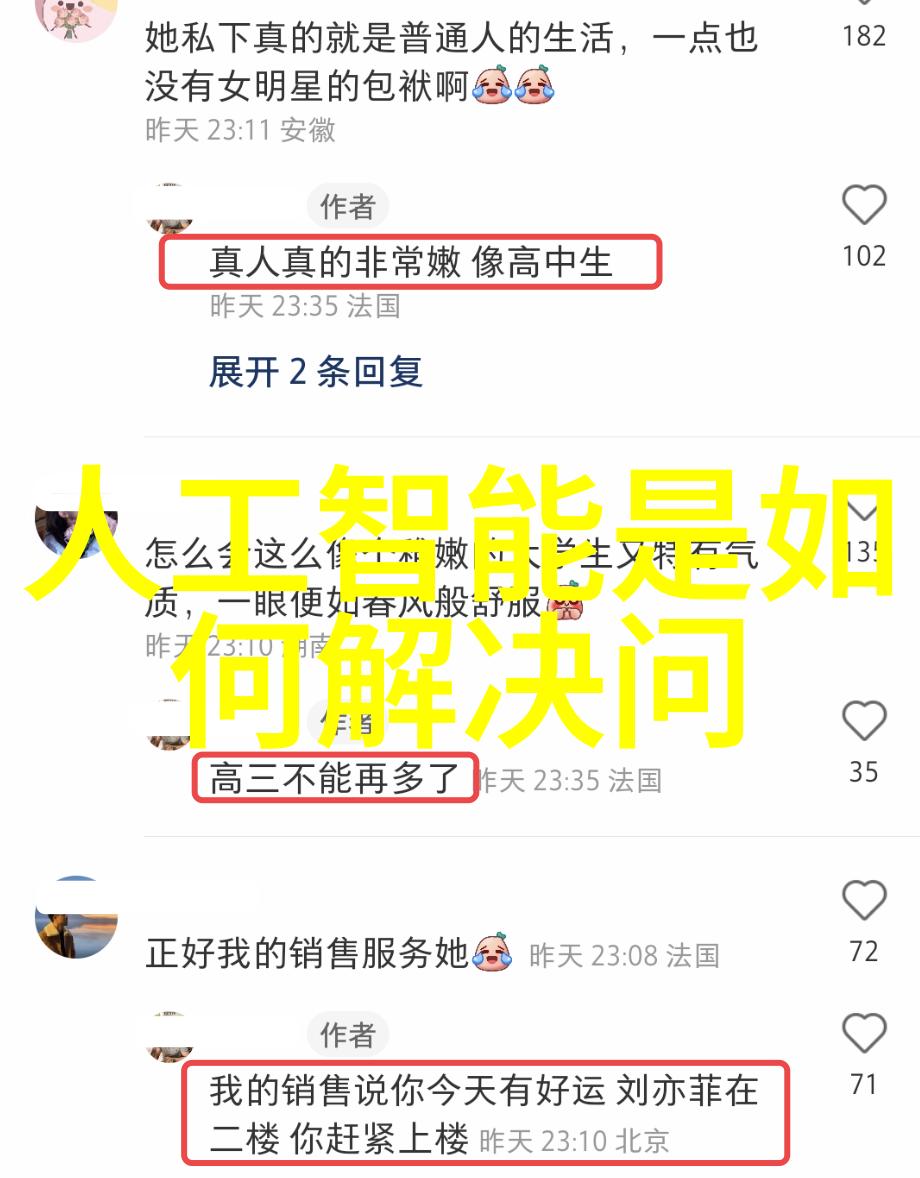920x1178 pixels.
Task: Tap author avatar above 我的销售说 reply
Action: pos(170,1038)
